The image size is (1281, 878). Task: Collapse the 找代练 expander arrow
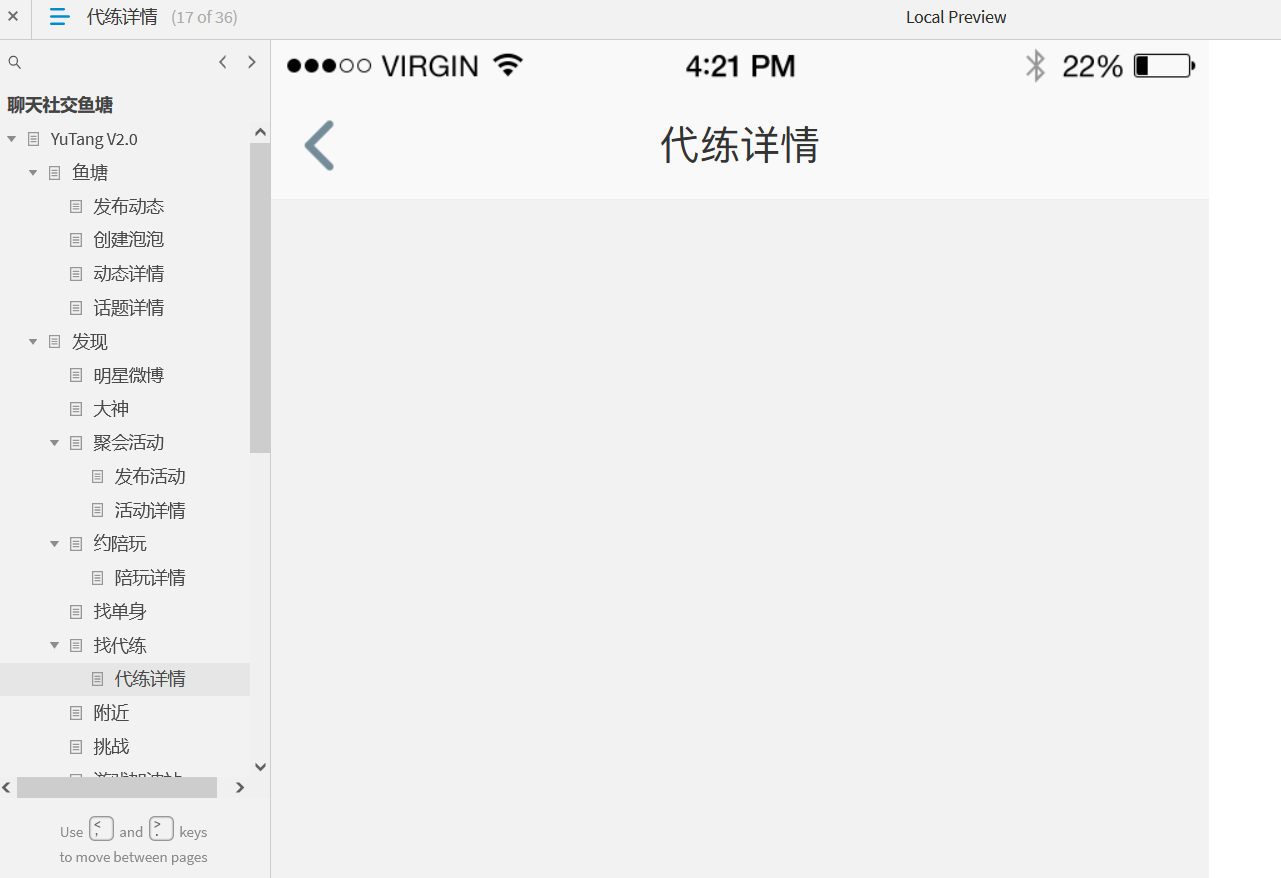click(55, 646)
